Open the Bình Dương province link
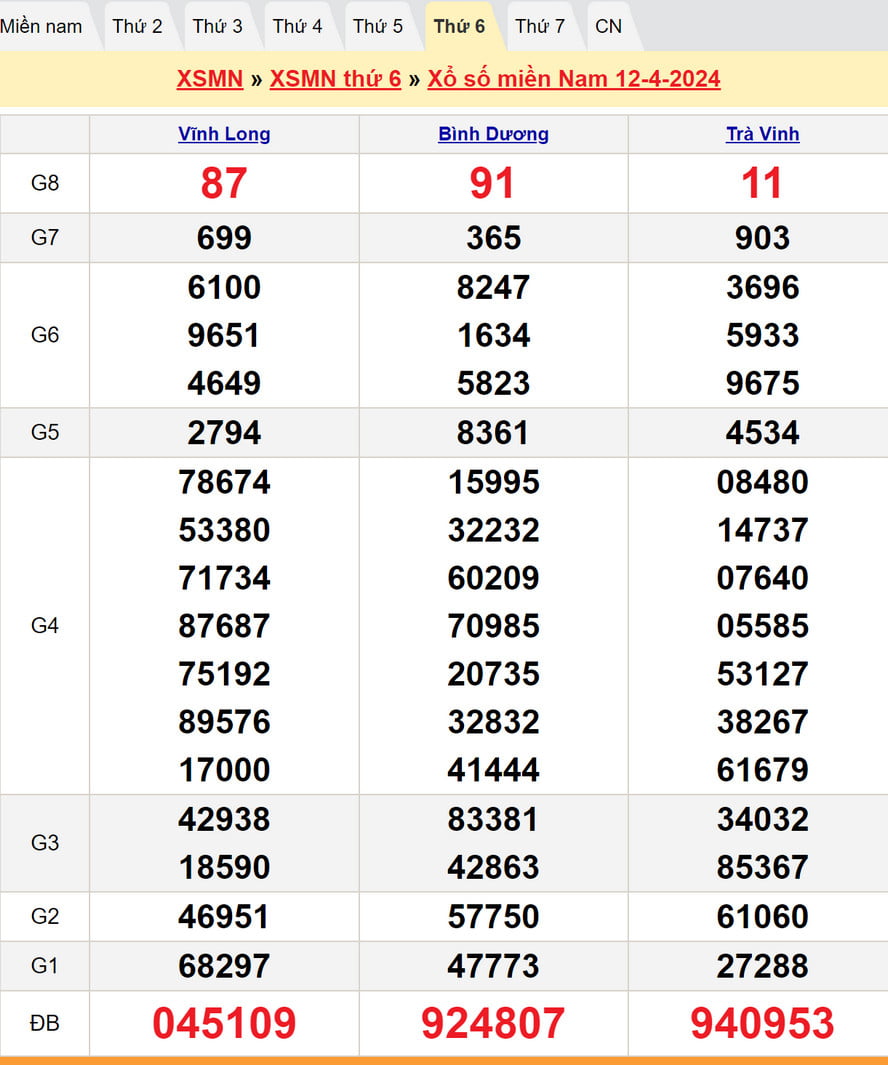Image resolution: width=888 pixels, height=1065 pixels. pos(493,134)
